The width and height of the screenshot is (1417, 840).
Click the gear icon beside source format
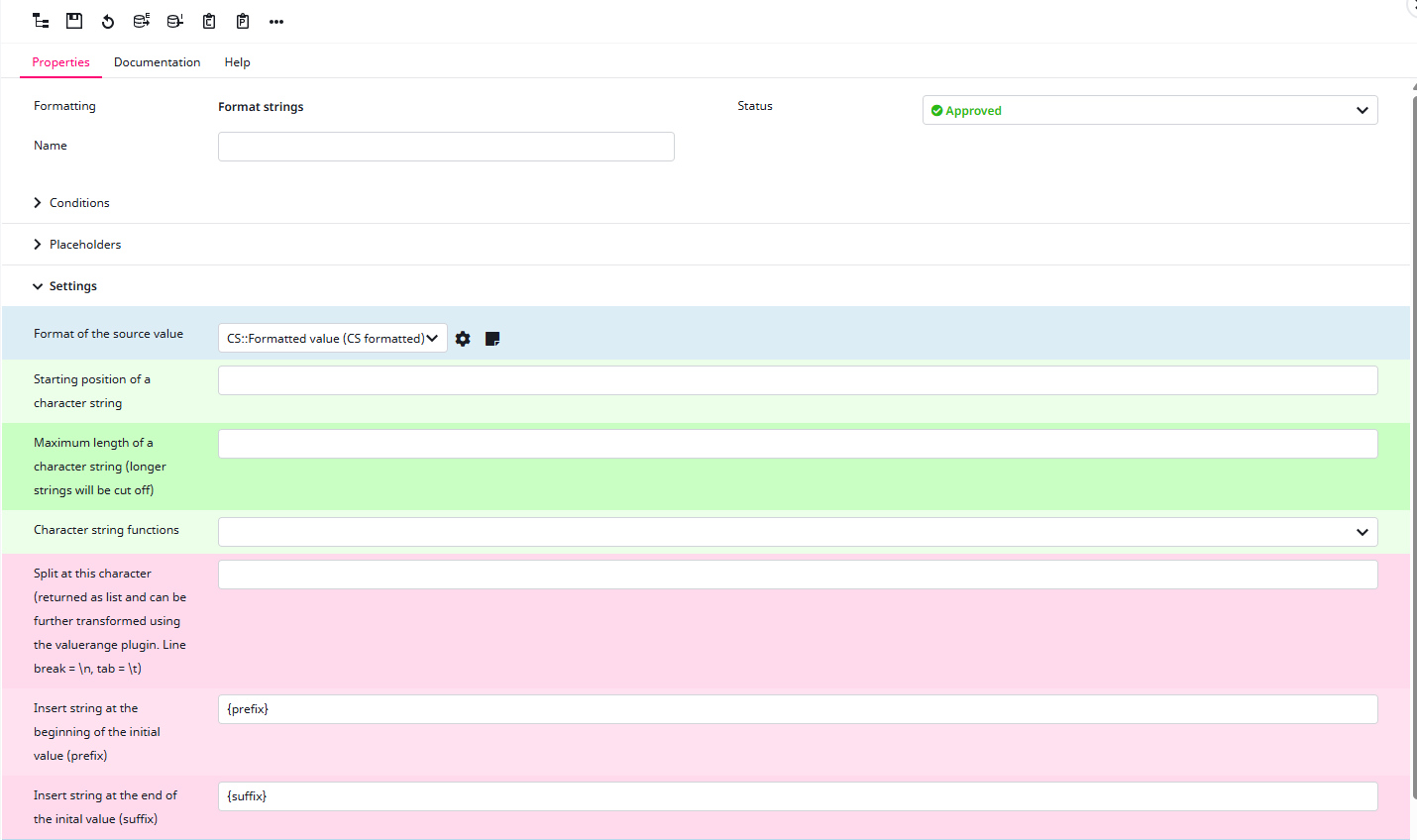click(x=463, y=339)
